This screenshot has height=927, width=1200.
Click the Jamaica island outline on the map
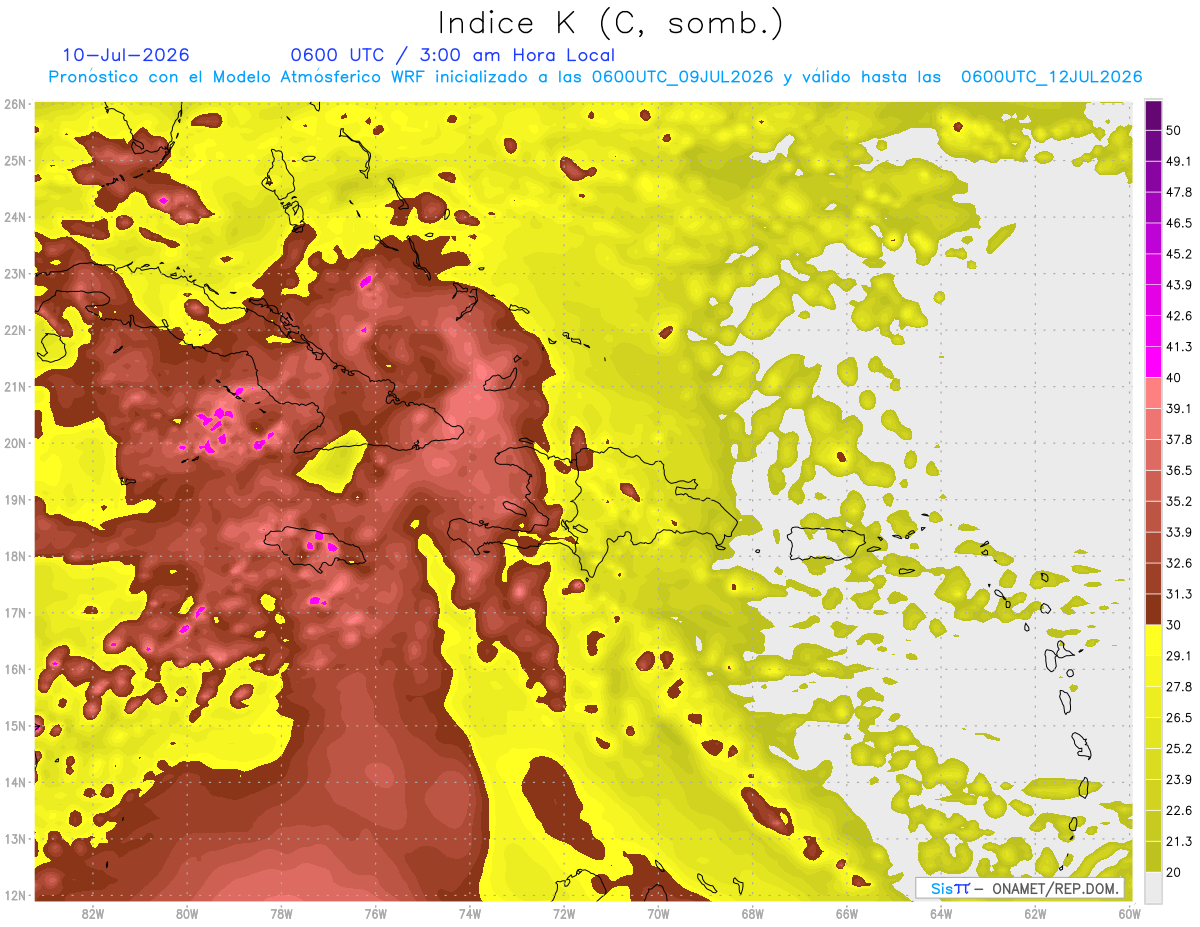pyautogui.click(x=313, y=548)
